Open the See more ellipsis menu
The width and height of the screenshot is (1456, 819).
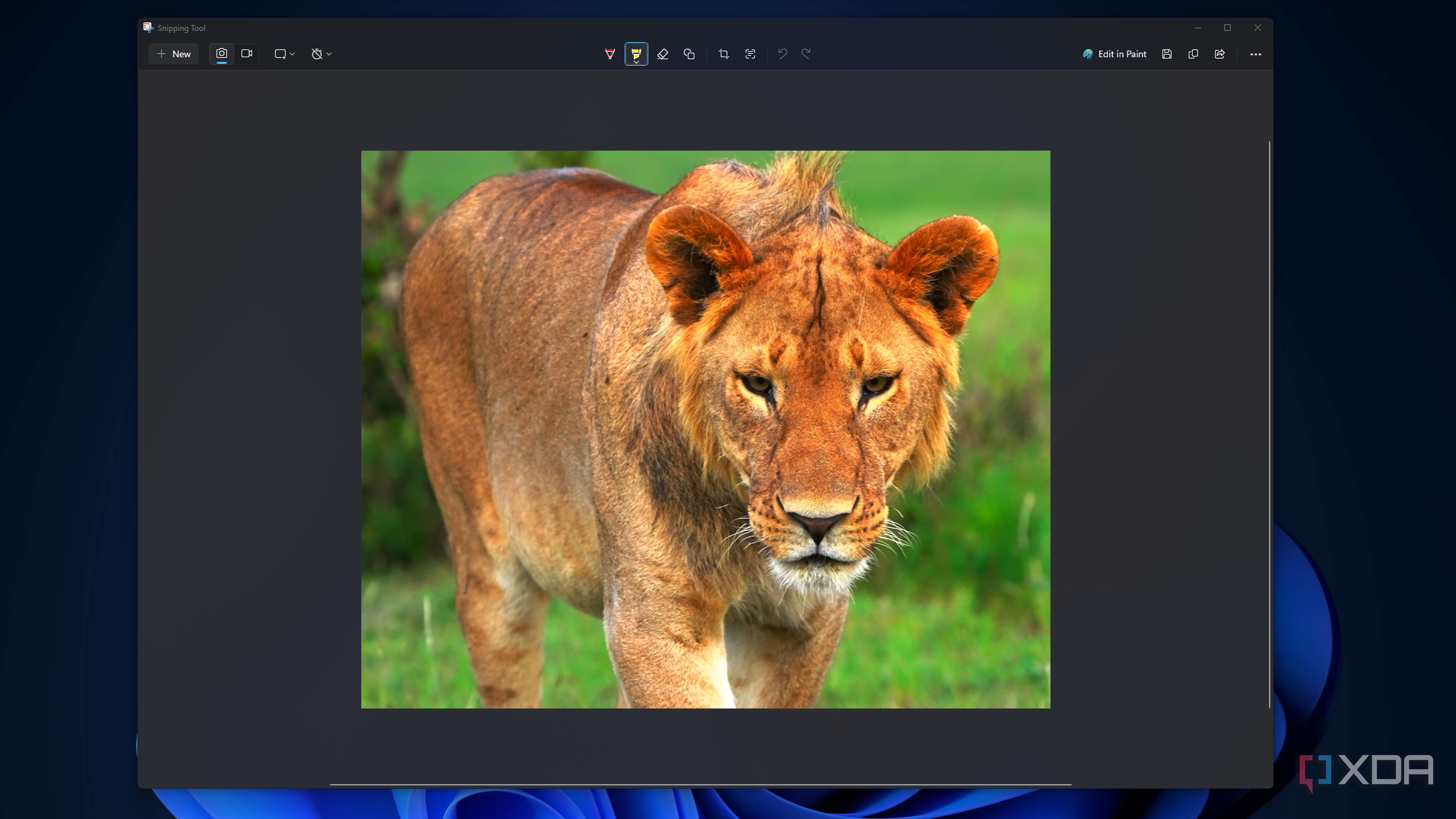click(x=1255, y=54)
